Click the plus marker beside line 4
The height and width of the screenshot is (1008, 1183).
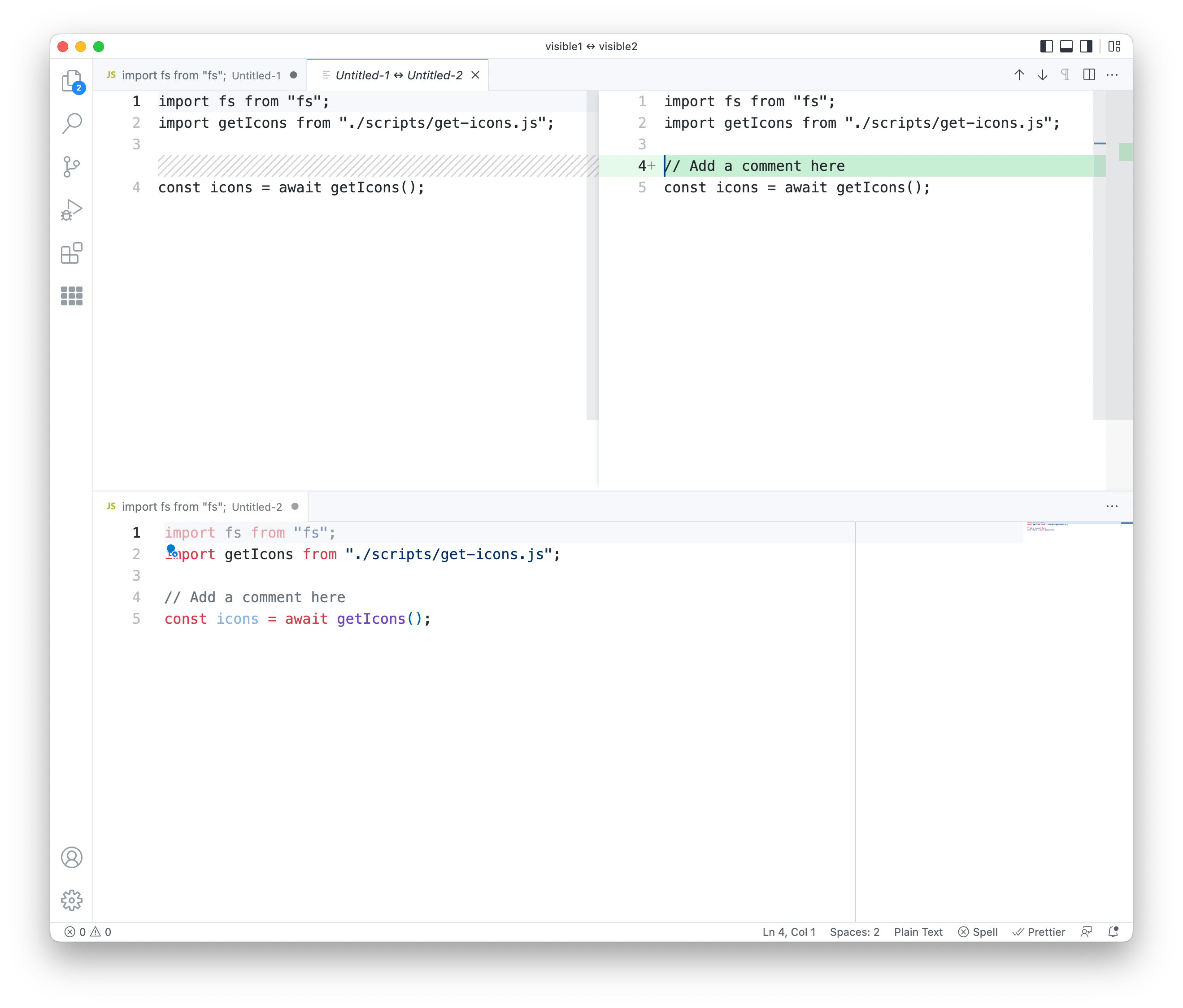pos(652,166)
